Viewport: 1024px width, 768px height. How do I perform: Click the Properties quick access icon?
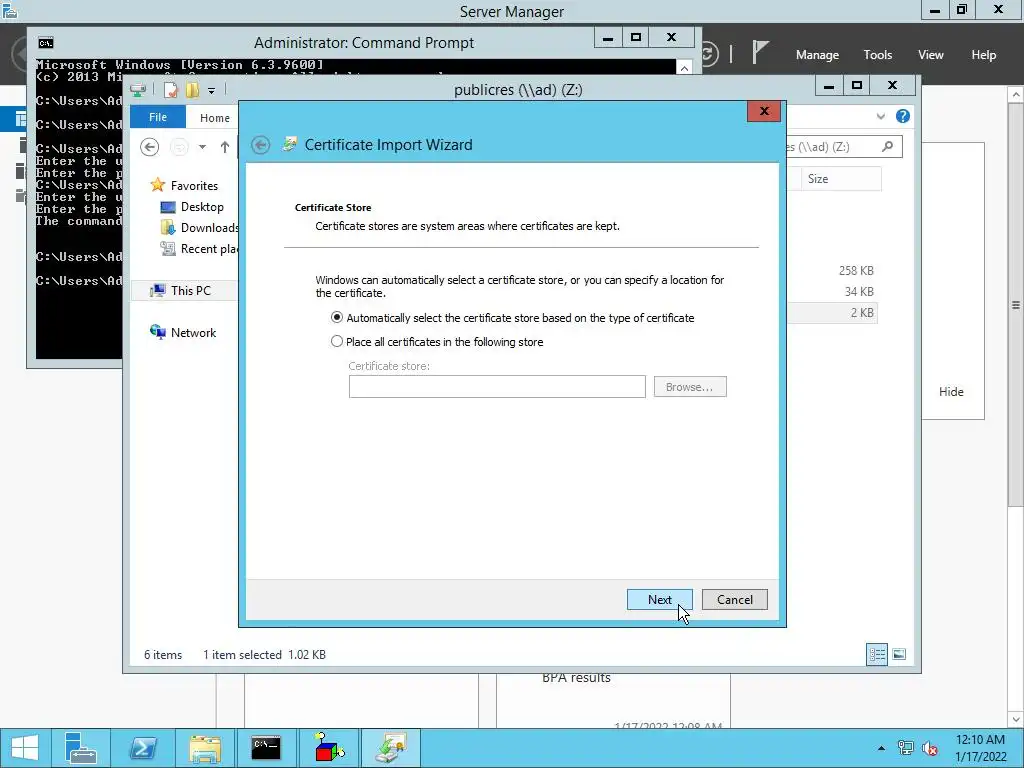click(170, 89)
